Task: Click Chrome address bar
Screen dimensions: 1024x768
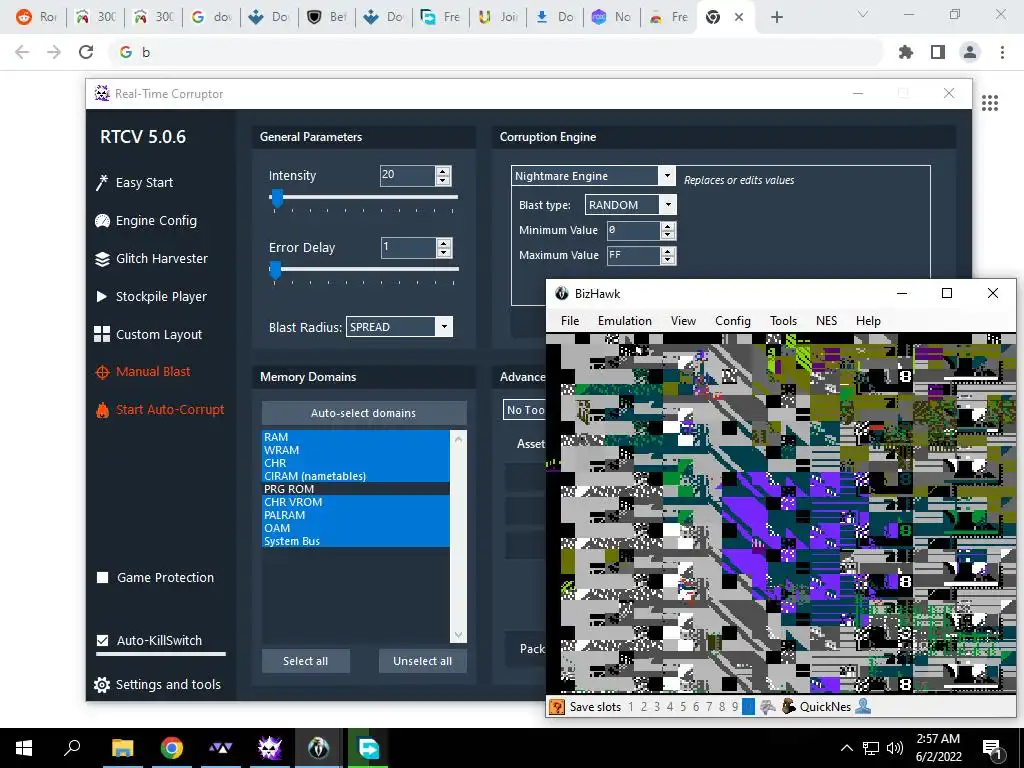Action: tap(496, 52)
